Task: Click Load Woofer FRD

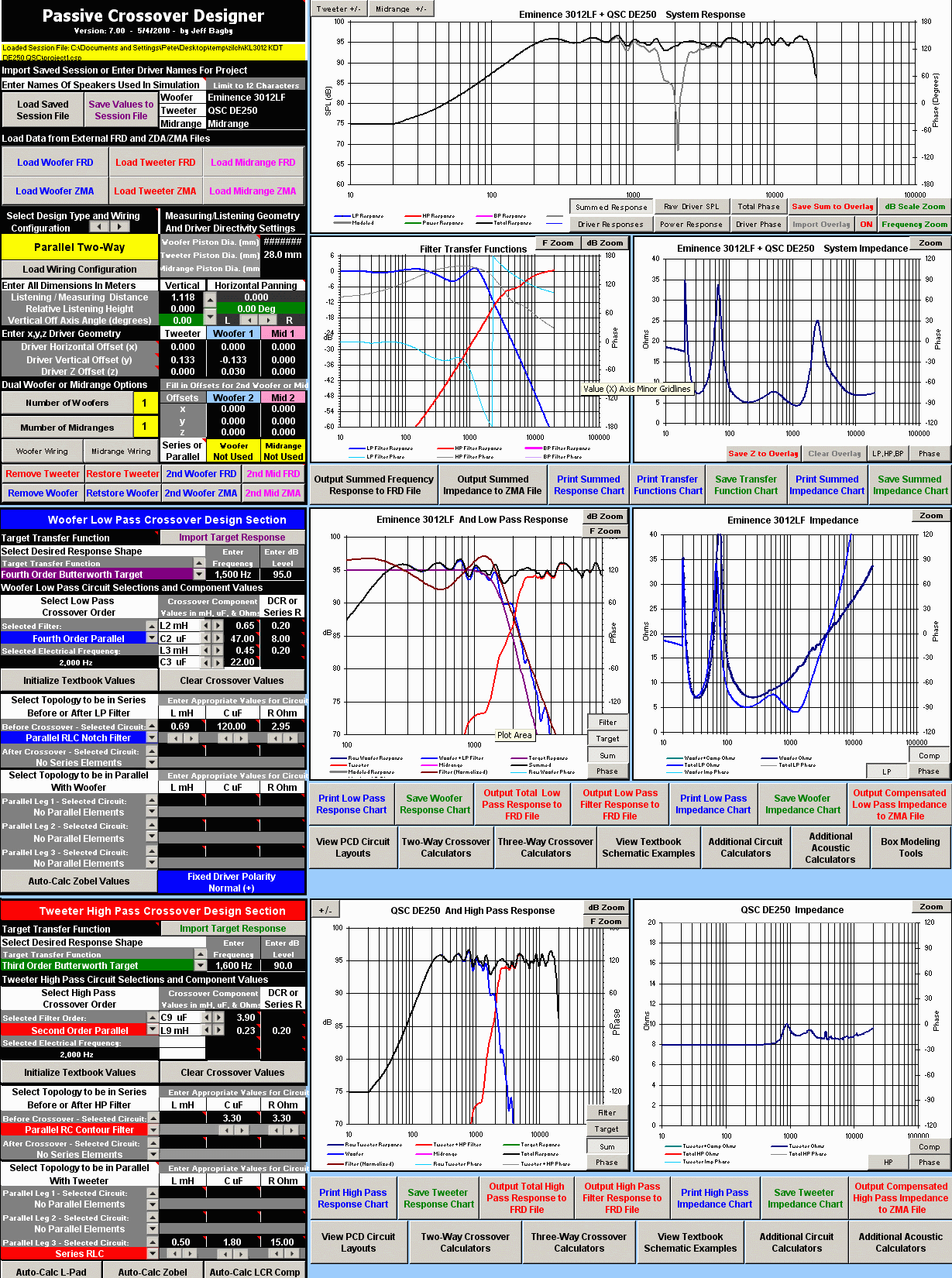Action: [55, 163]
